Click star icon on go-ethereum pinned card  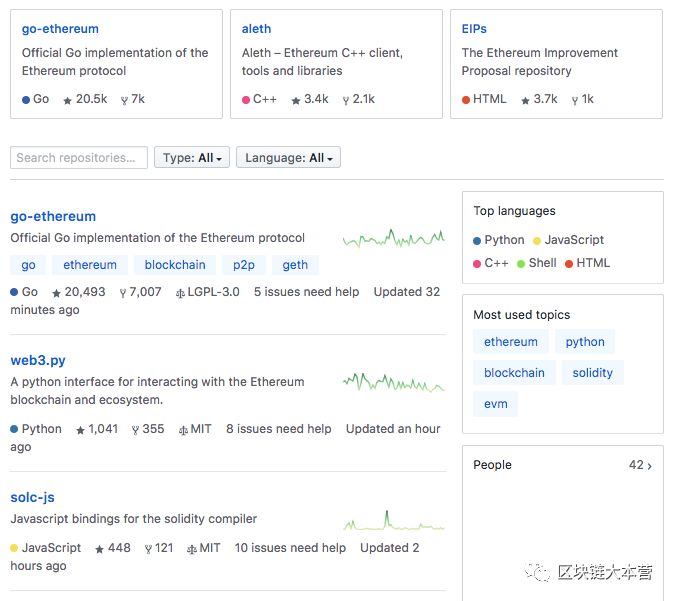(x=67, y=101)
